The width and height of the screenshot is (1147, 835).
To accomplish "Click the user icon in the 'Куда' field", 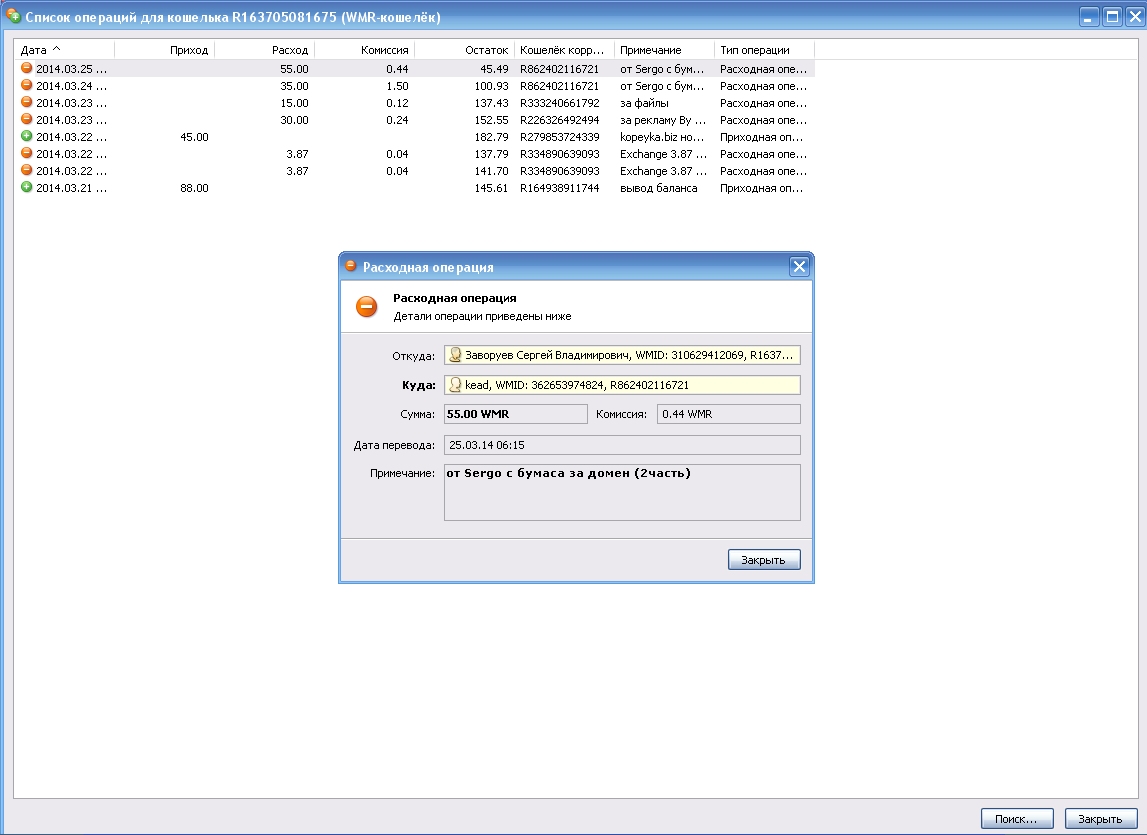I will (455, 385).
